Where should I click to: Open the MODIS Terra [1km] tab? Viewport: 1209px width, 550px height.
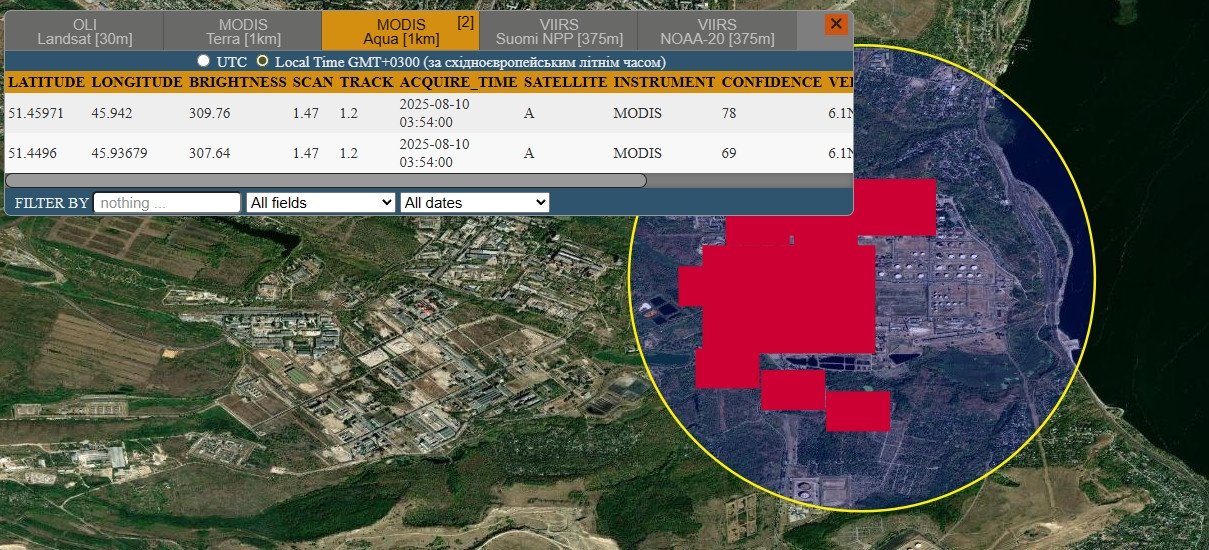(x=242, y=31)
